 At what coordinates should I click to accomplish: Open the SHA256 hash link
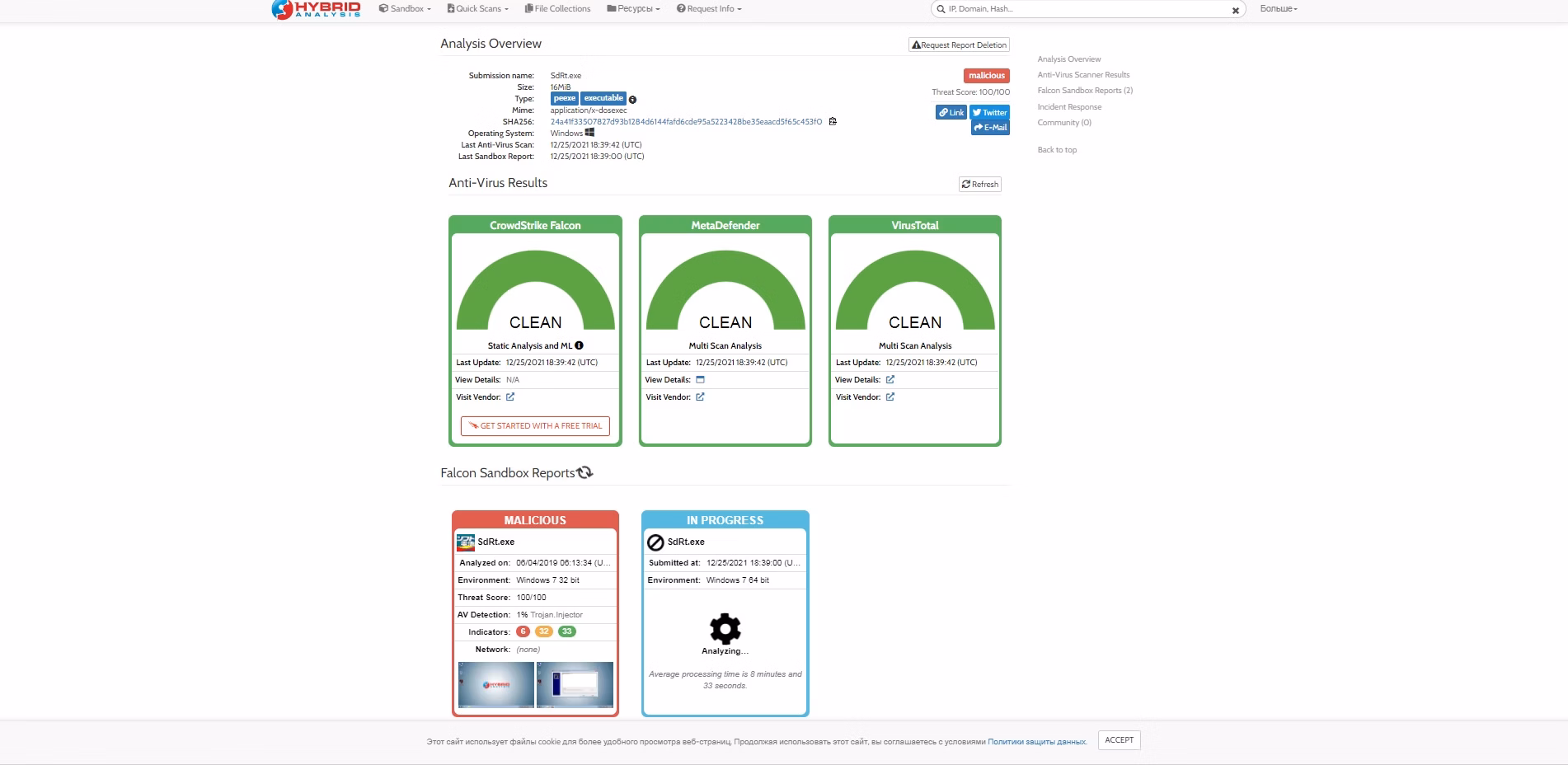686,122
